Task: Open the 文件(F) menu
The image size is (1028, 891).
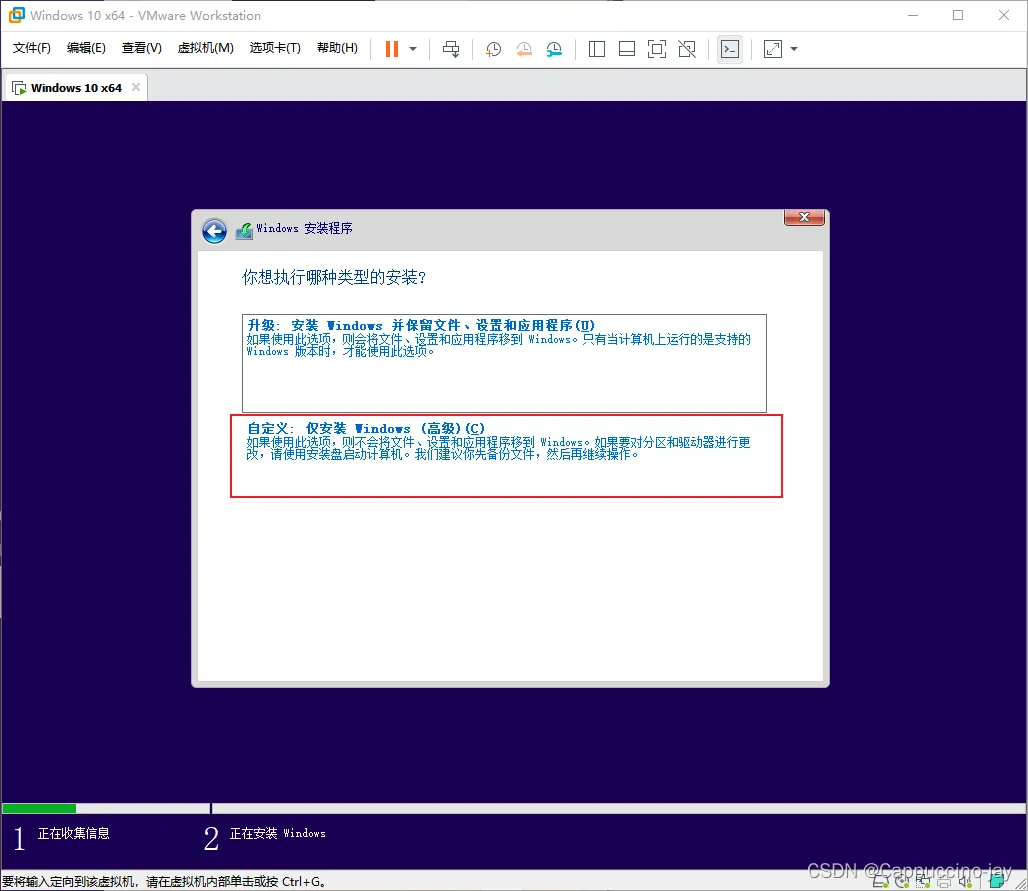Action: coord(31,48)
